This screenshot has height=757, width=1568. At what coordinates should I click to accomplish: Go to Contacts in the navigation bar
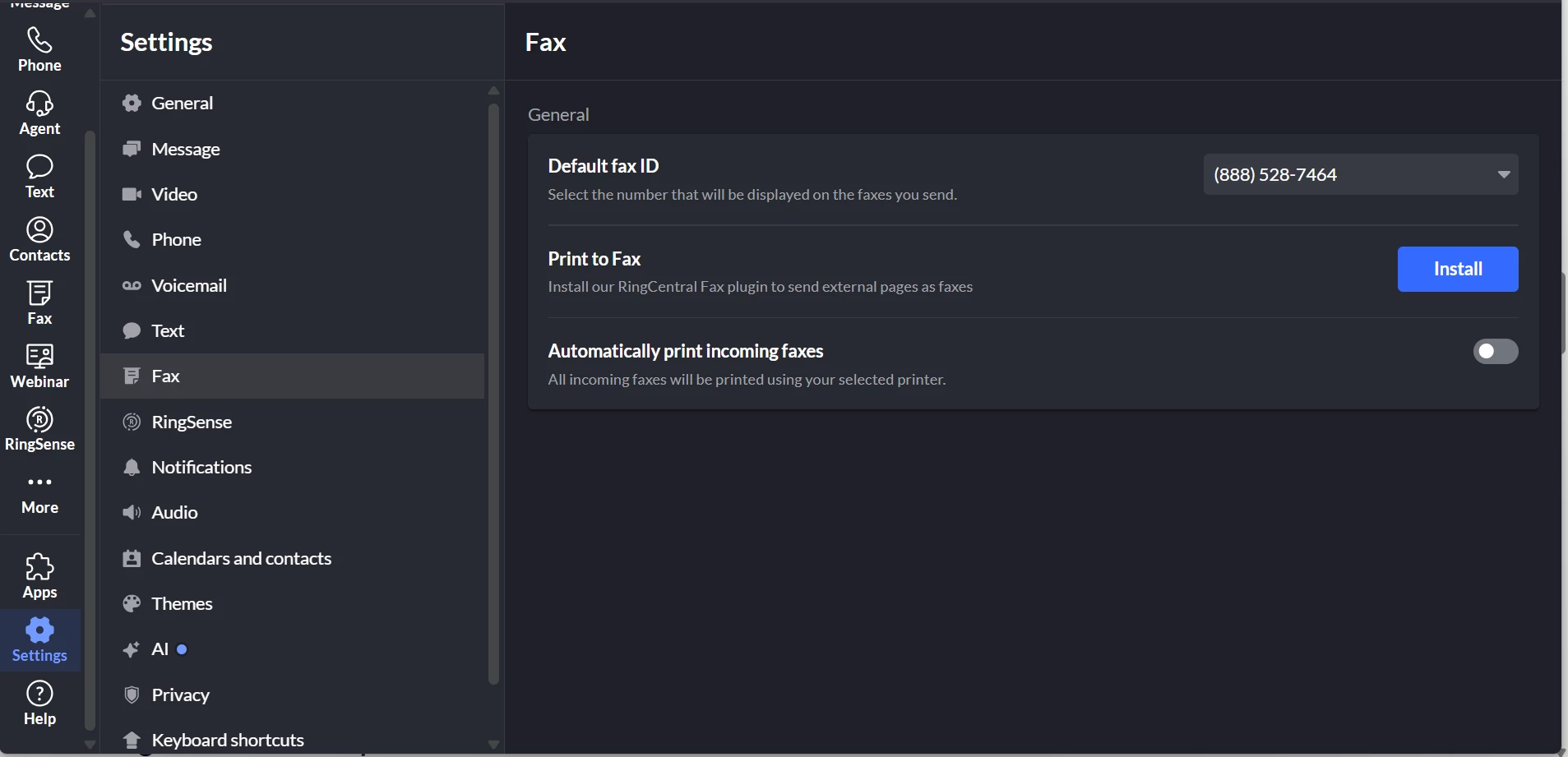39,239
